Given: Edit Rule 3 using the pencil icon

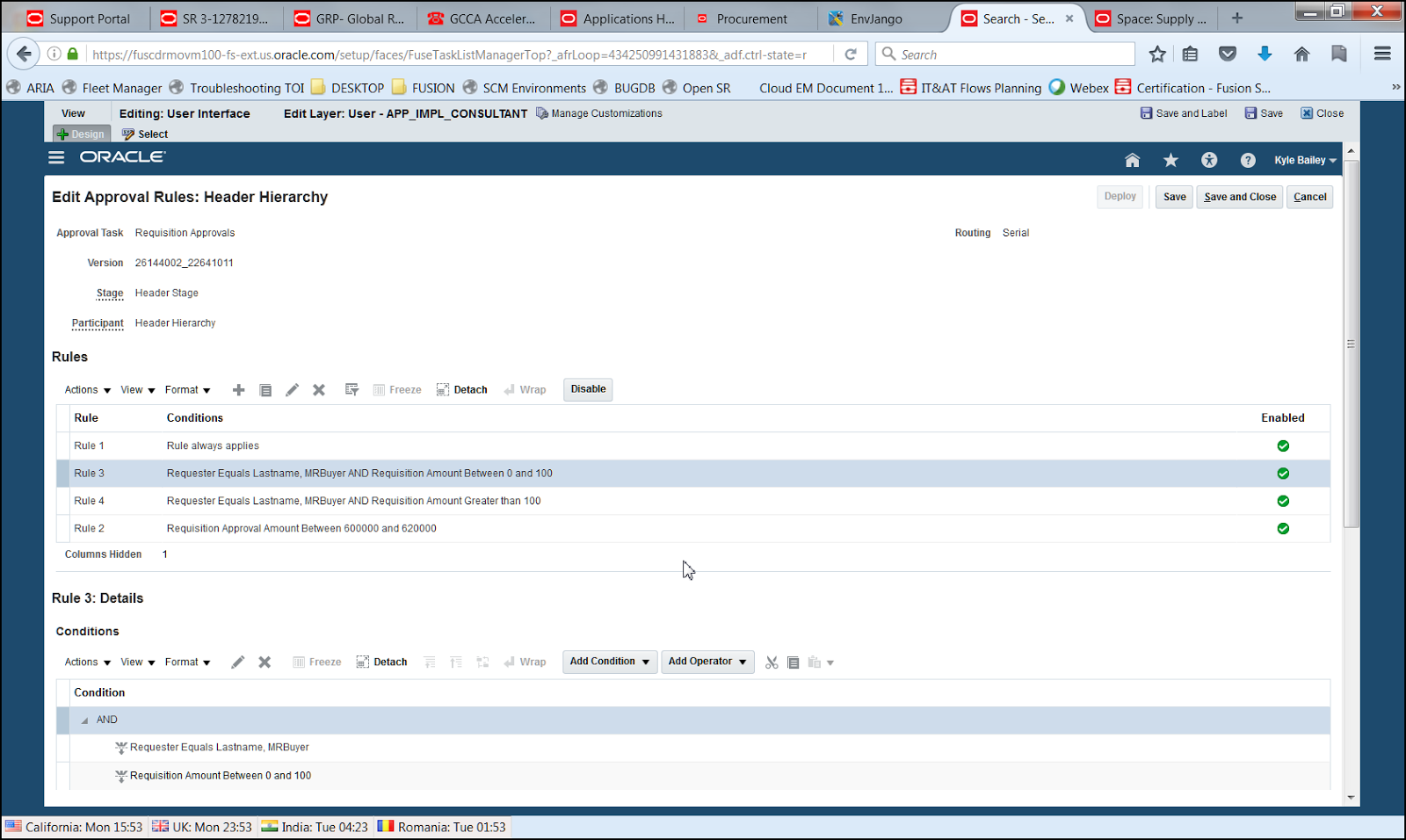Looking at the screenshot, I should coord(292,389).
